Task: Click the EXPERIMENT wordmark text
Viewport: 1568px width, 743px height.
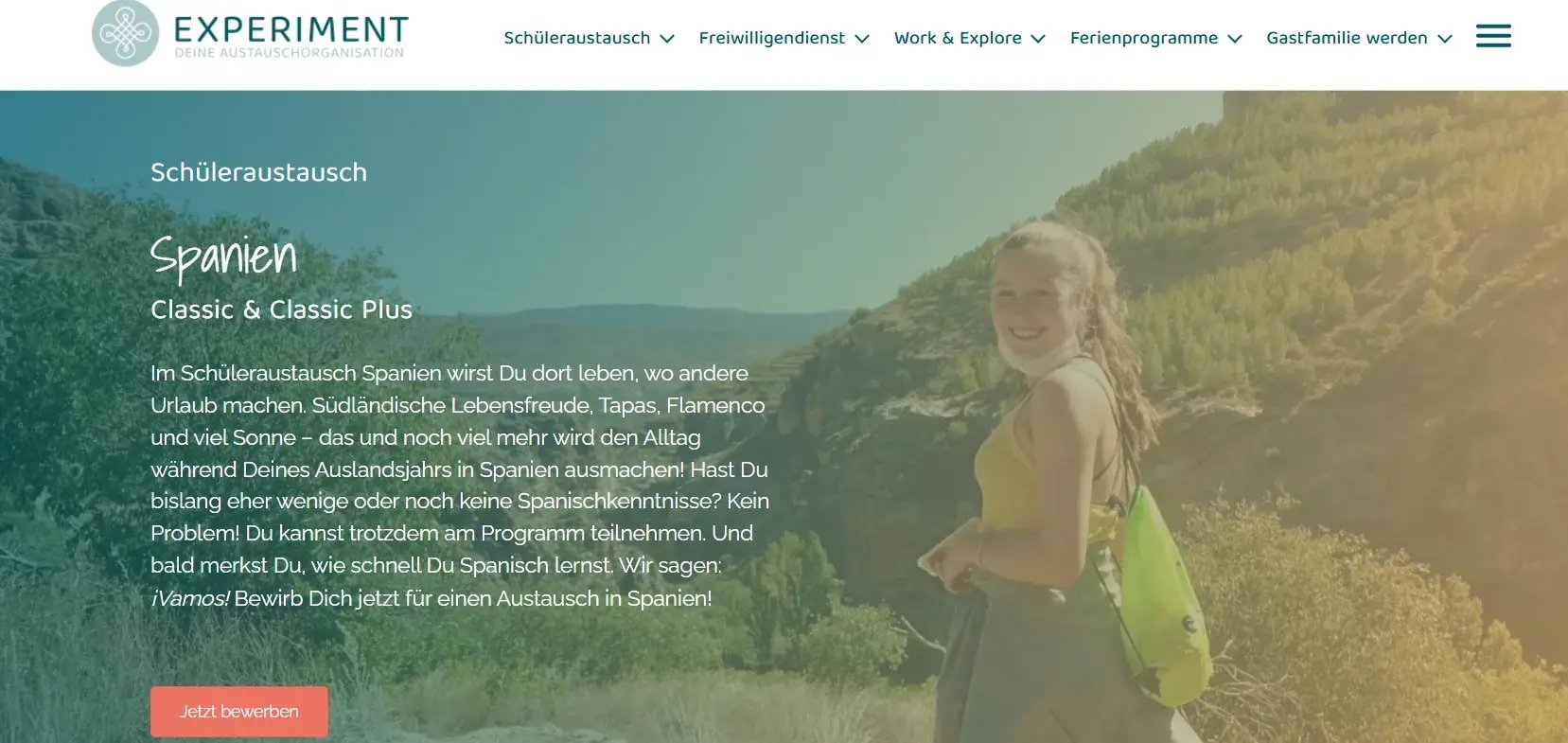Action: tap(291, 29)
